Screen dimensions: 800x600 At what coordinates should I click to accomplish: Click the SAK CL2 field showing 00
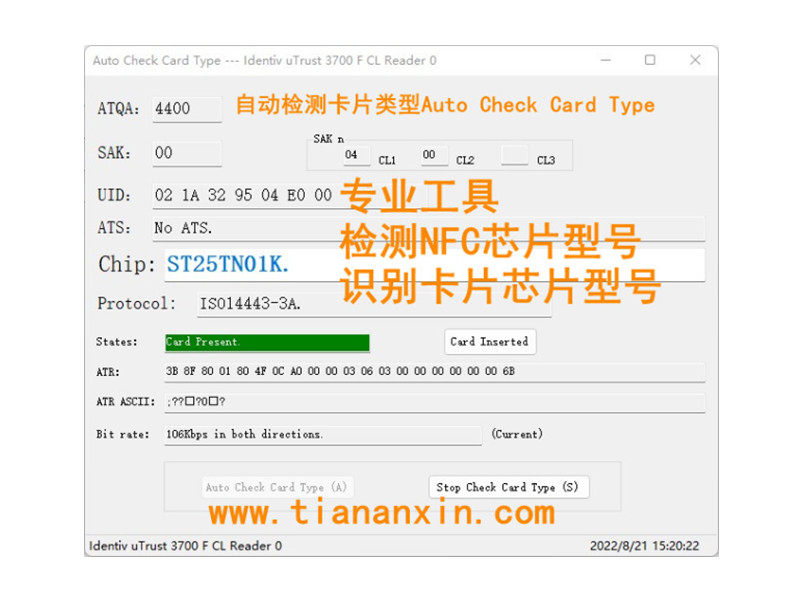(x=435, y=155)
